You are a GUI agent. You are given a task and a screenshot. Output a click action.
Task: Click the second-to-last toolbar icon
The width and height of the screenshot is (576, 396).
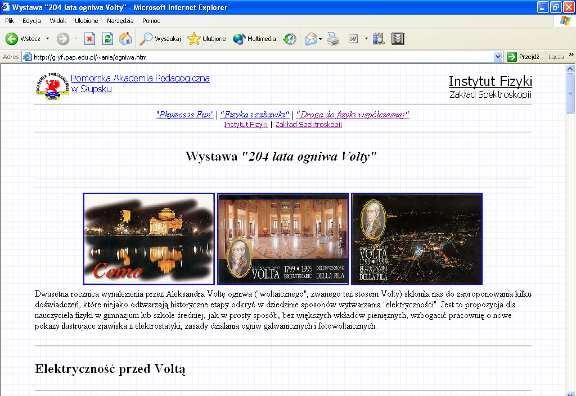point(378,39)
